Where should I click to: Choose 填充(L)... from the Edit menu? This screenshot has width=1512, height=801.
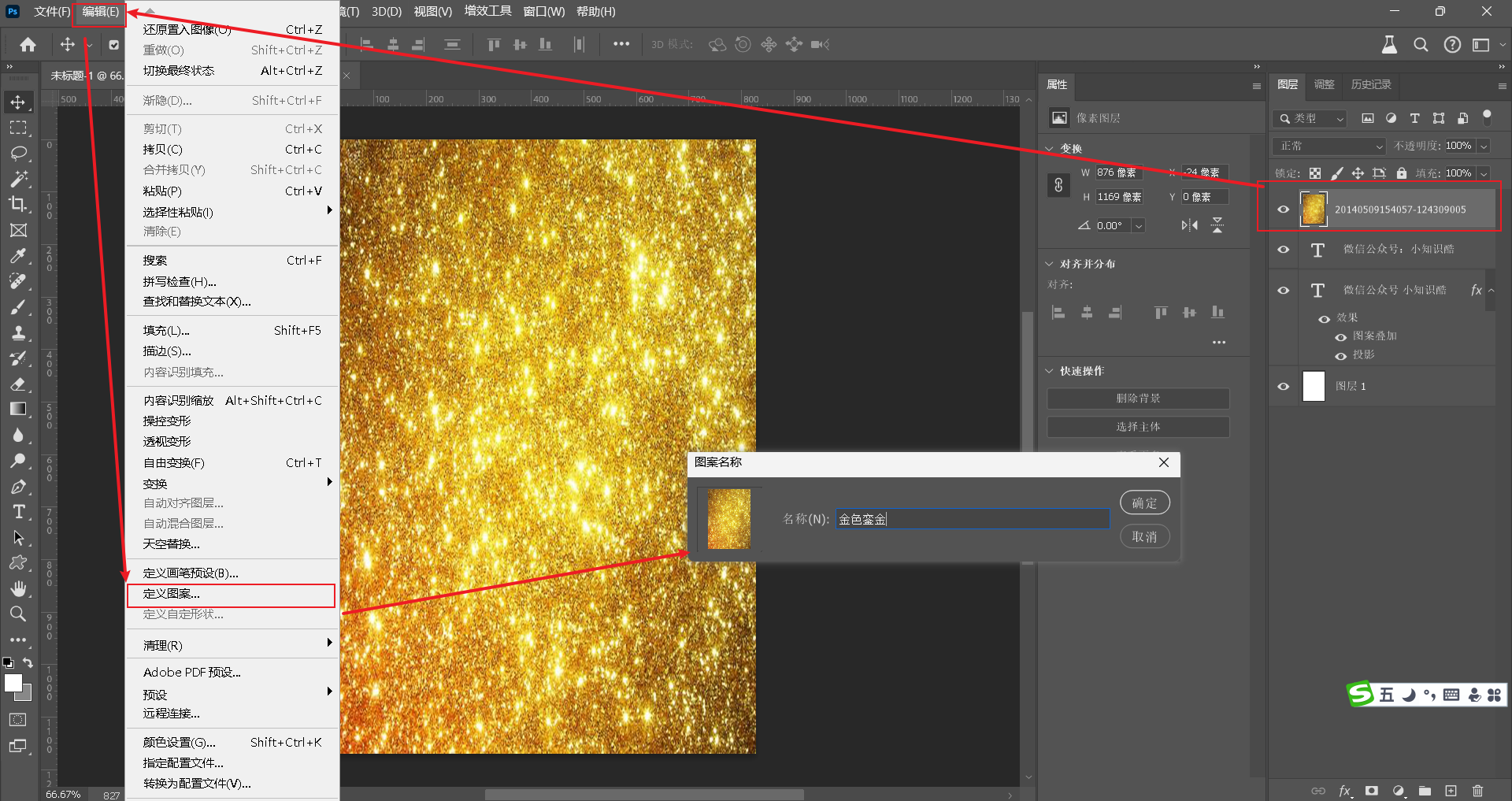point(232,331)
